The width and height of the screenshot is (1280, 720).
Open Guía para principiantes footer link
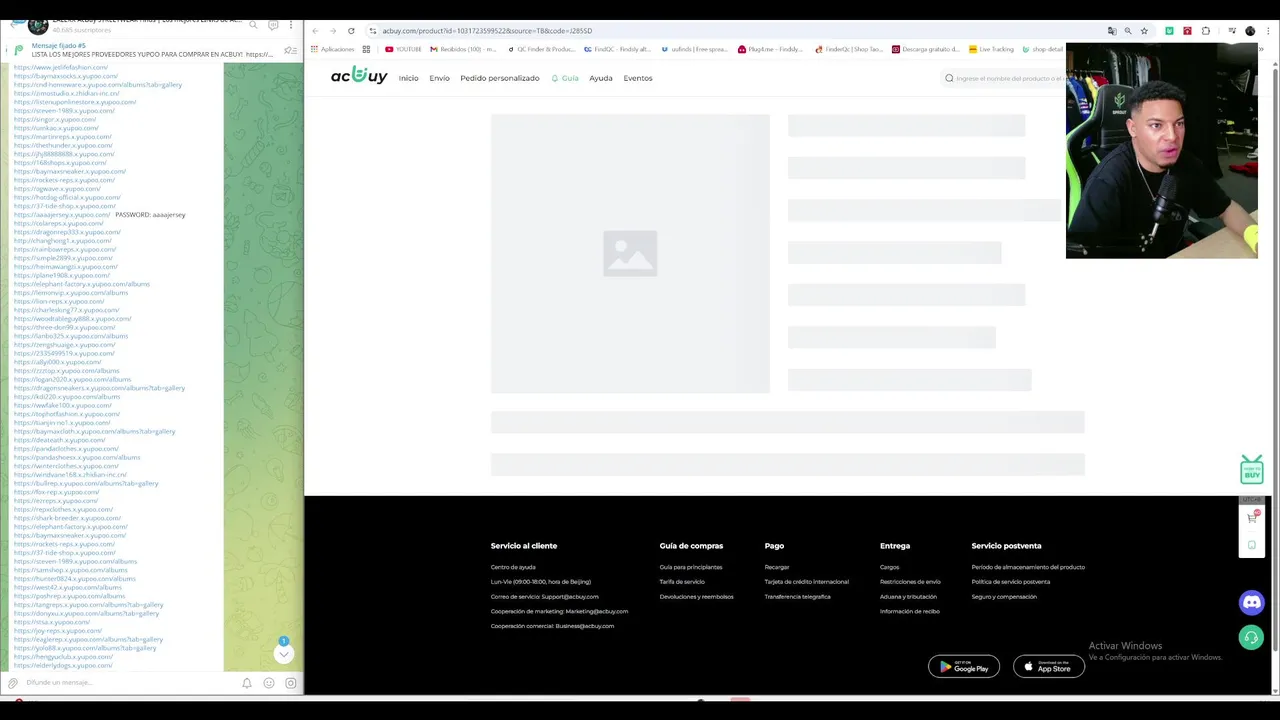691,567
